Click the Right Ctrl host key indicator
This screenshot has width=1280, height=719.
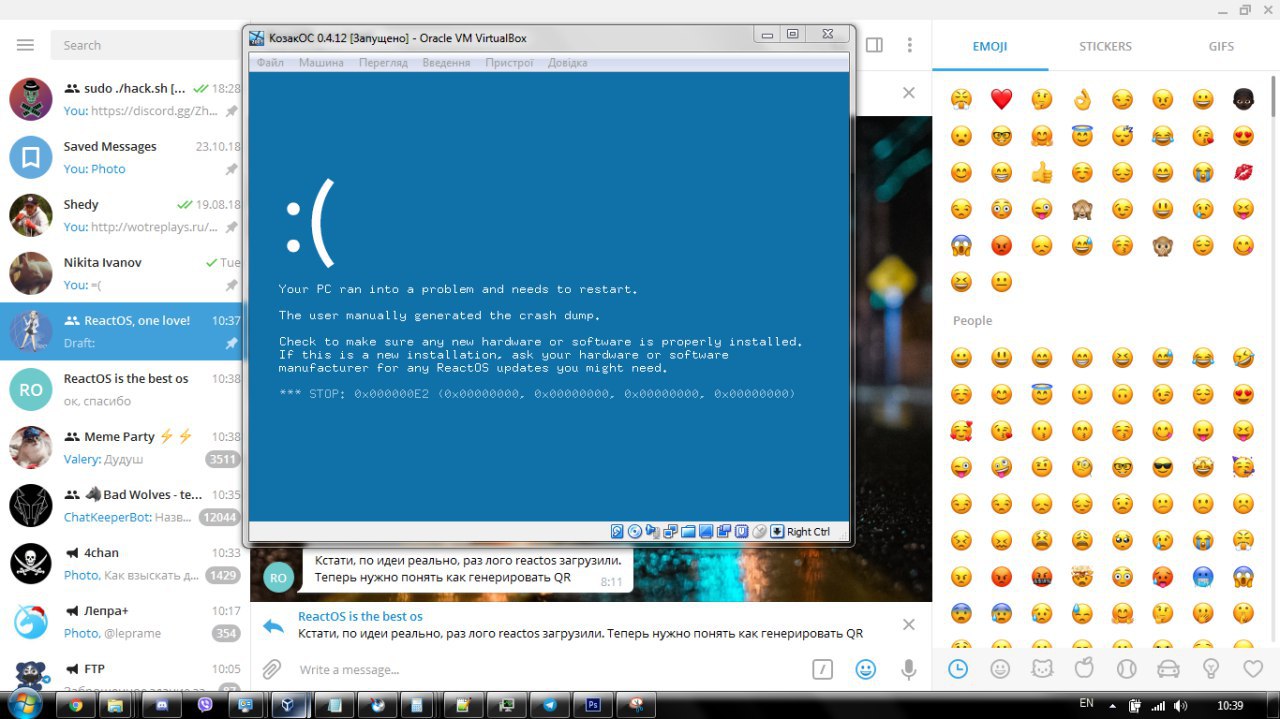808,531
